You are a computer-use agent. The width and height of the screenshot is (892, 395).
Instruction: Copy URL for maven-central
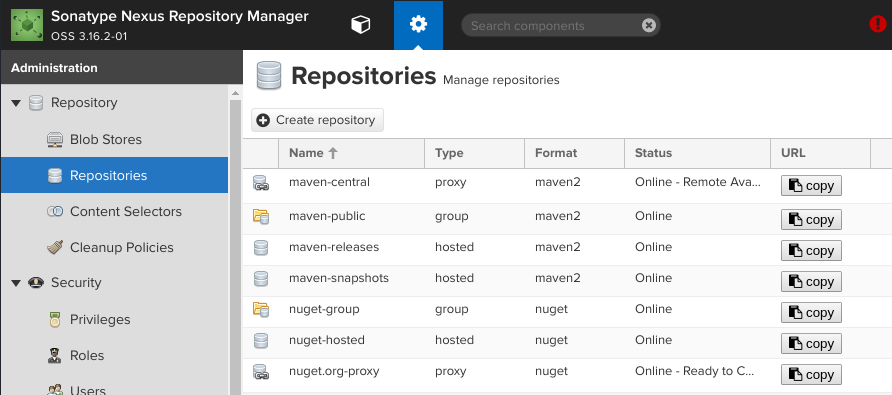(x=811, y=186)
